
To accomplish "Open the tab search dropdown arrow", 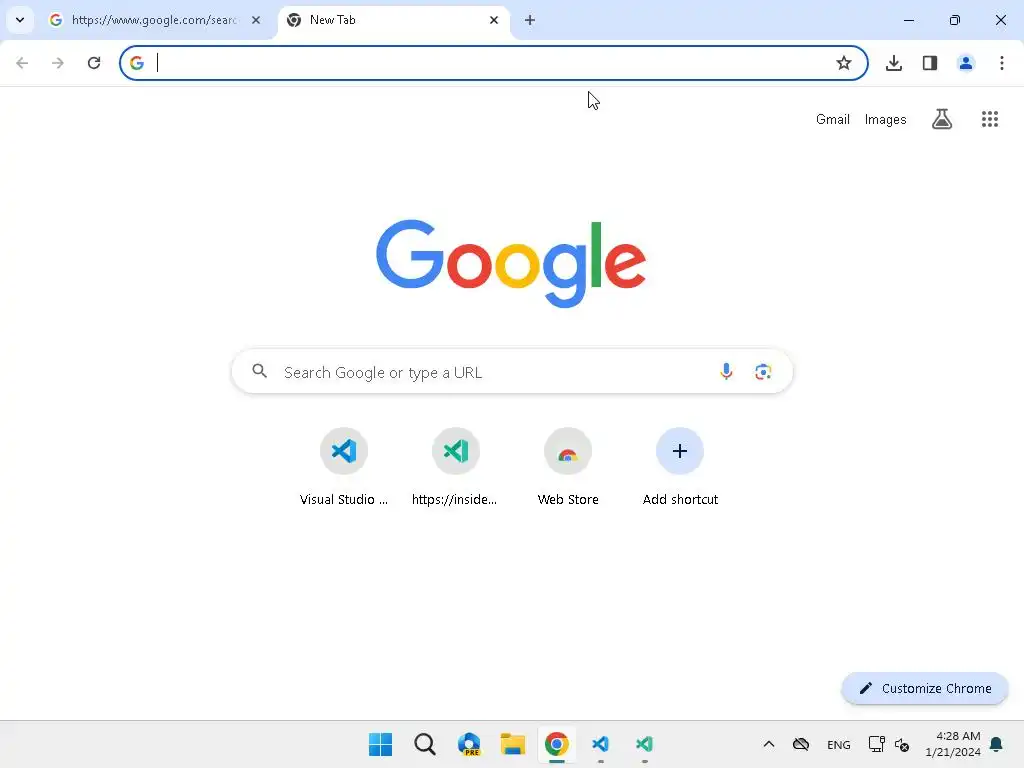I will pos(20,20).
